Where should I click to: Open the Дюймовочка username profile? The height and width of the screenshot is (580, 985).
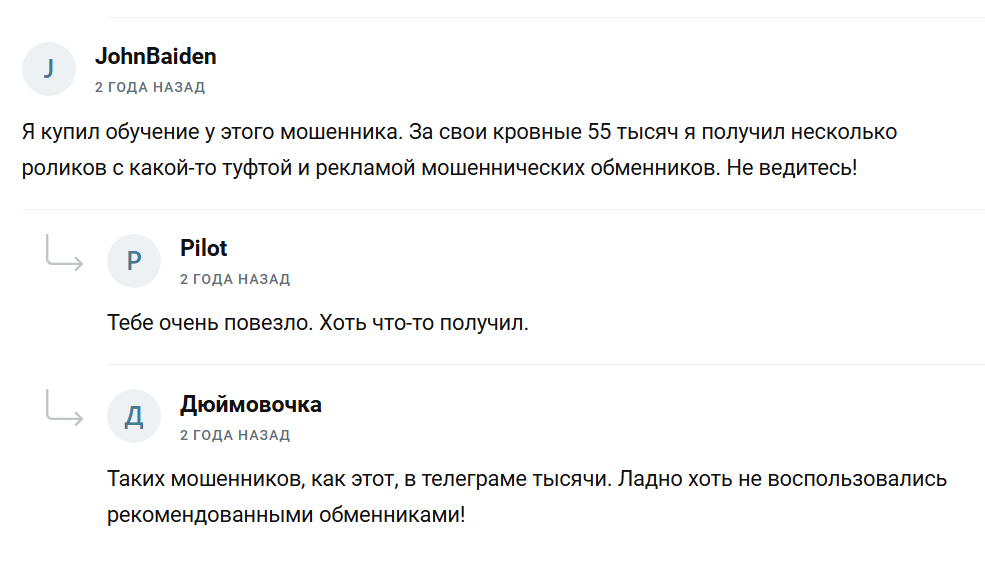pyautogui.click(x=251, y=404)
